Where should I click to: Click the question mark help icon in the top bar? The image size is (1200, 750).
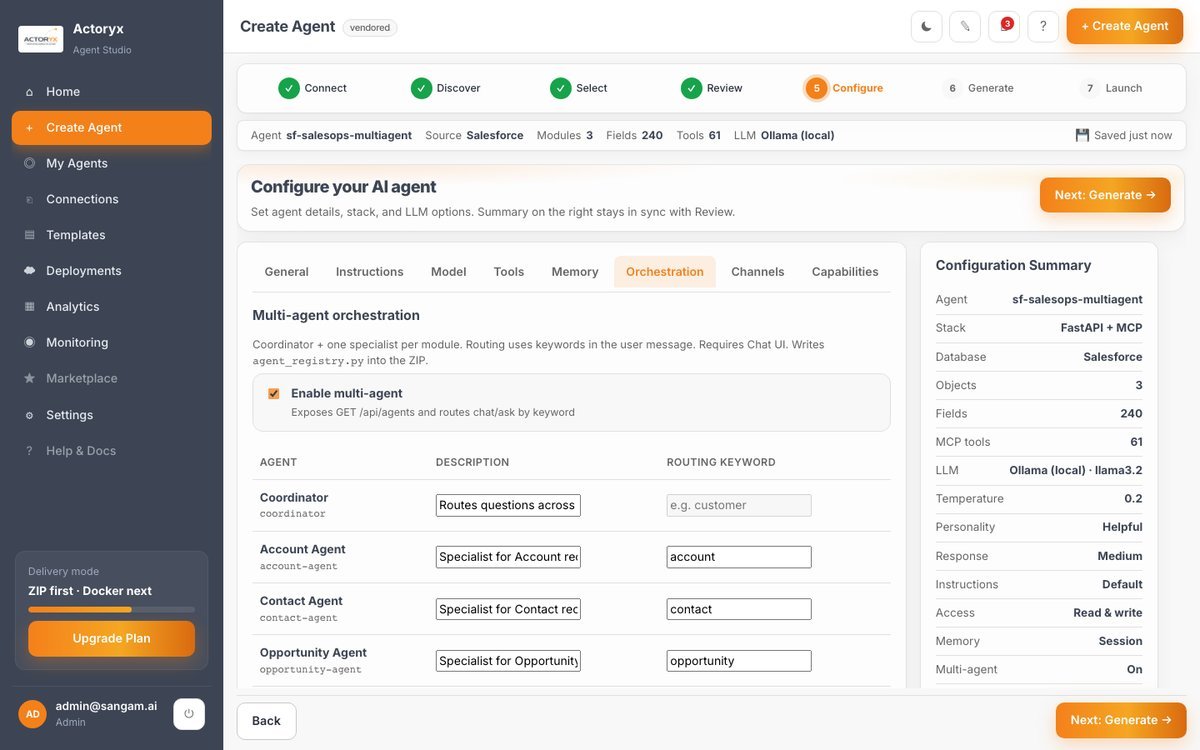(x=1043, y=26)
